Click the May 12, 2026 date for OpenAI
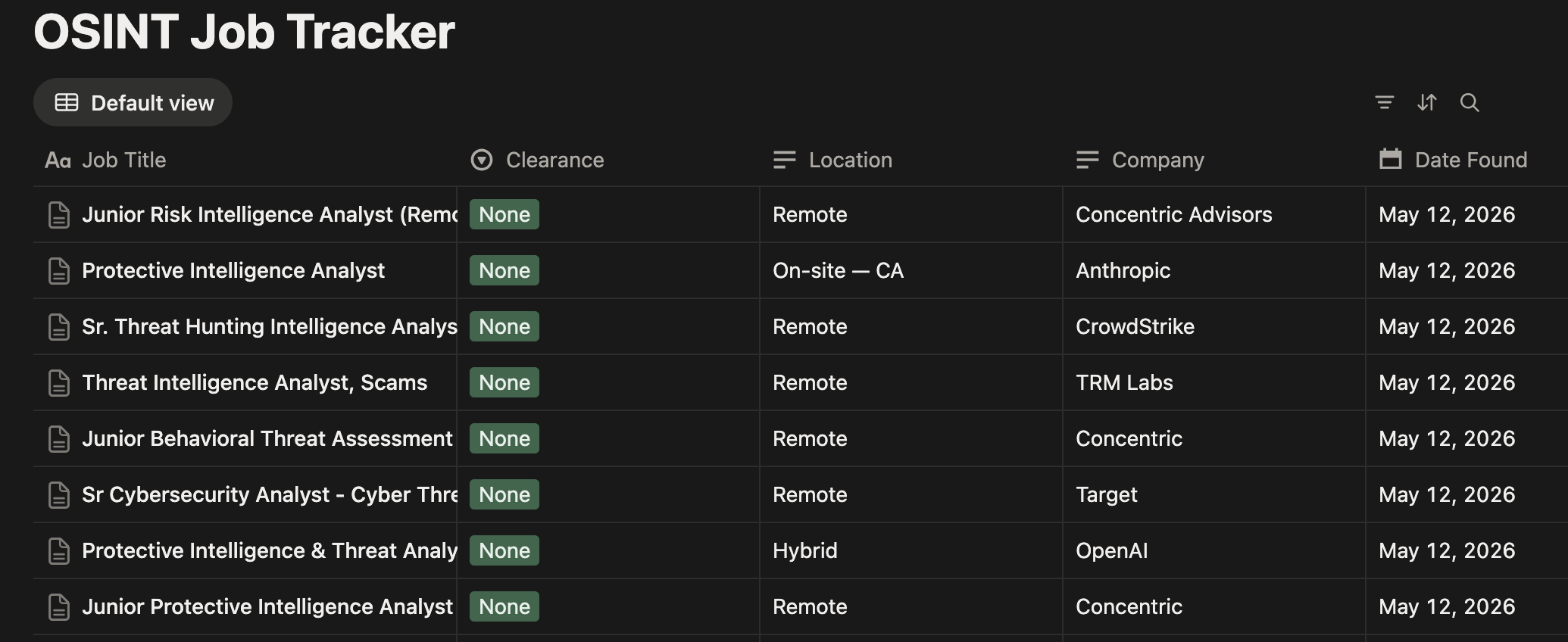The width and height of the screenshot is (1568, 642). point(1447,550)
